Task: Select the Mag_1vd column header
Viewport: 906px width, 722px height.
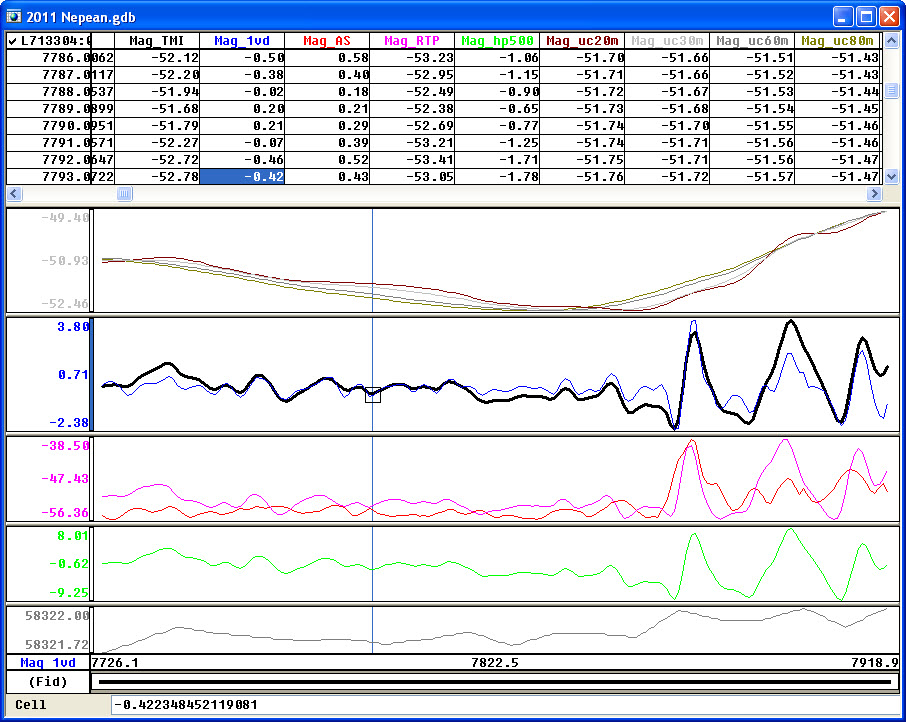Action: (x=242, y=41)
